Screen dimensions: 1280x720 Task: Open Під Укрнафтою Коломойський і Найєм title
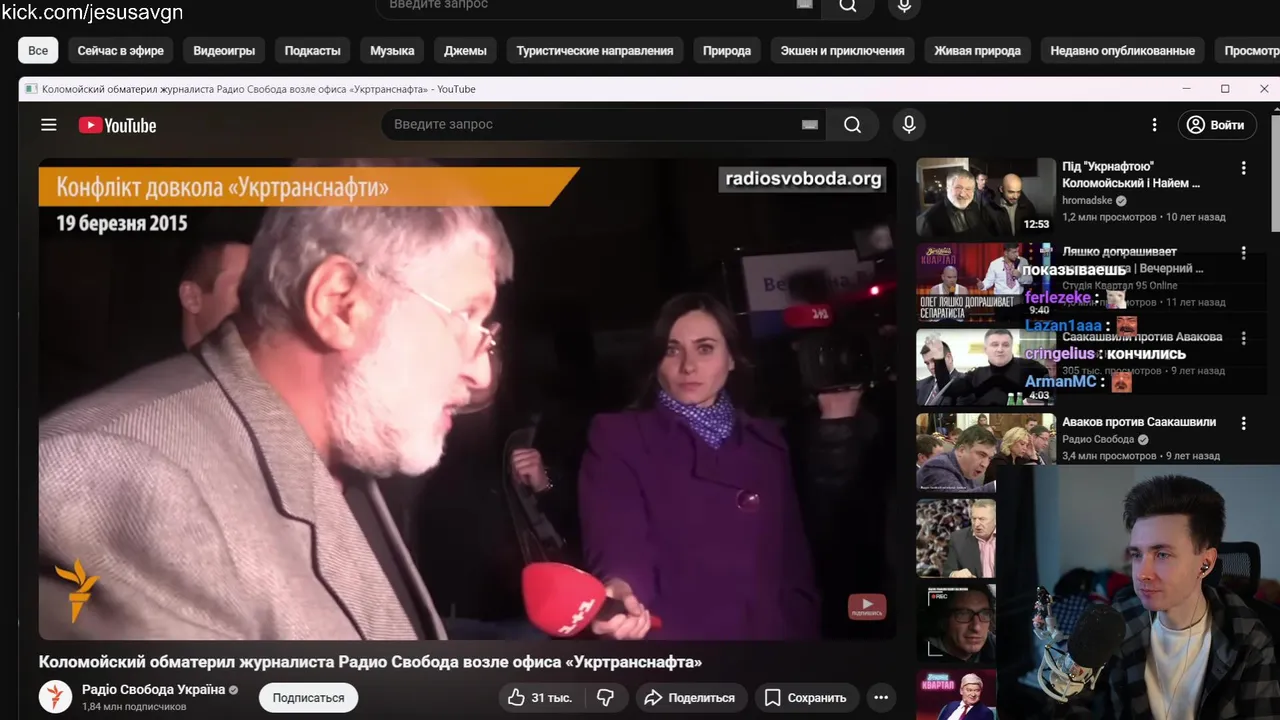(1131, 175)
